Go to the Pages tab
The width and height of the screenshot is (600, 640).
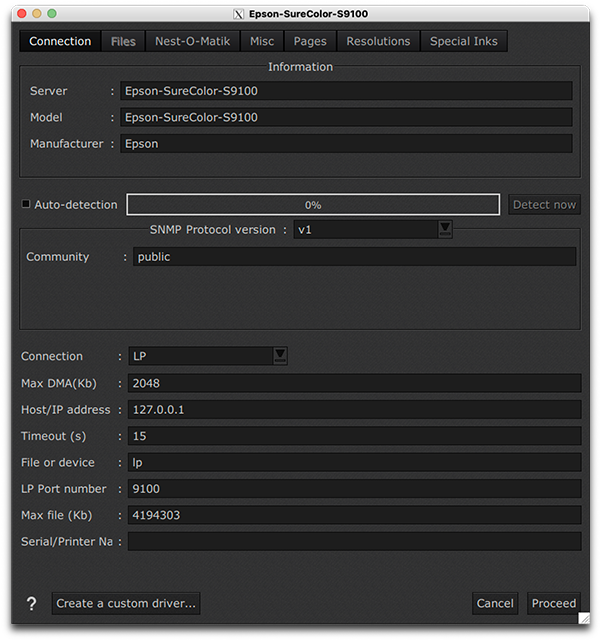pyautogui.click(x=310, y=41)
